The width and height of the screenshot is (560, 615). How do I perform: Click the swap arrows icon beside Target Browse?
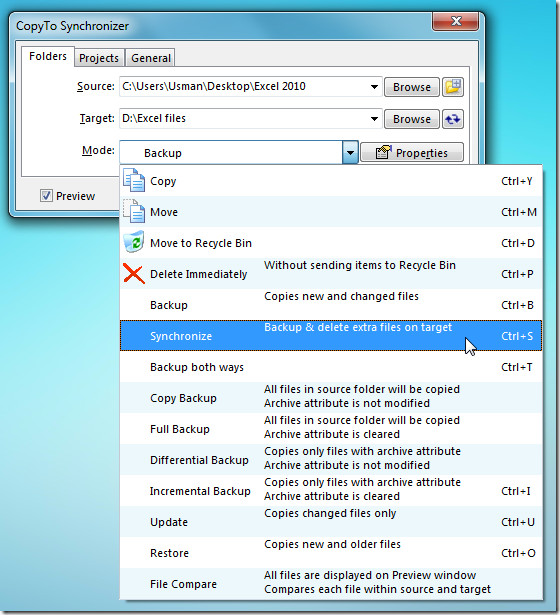point(453,119)
